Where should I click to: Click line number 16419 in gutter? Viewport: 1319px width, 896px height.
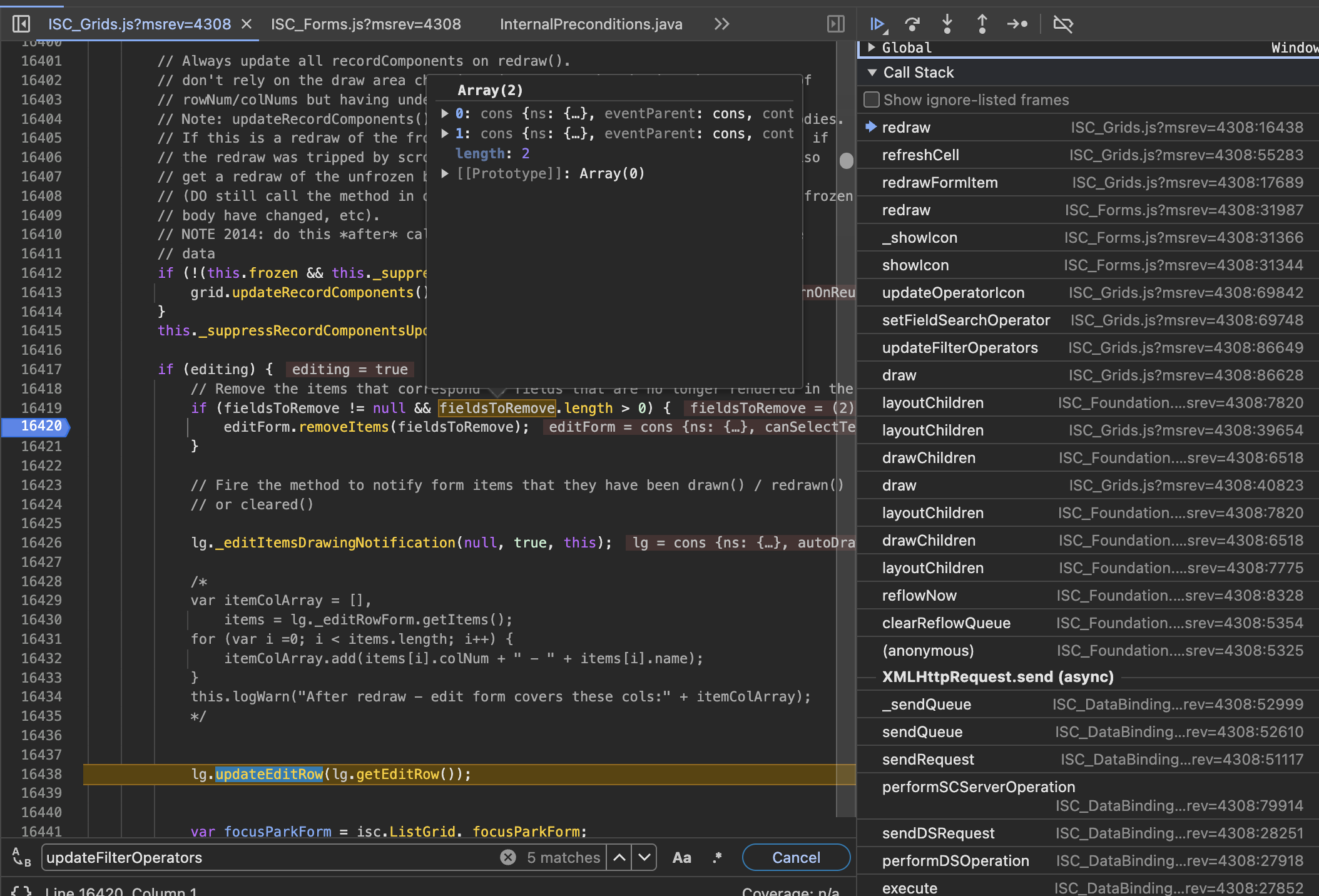pos(41,408)
